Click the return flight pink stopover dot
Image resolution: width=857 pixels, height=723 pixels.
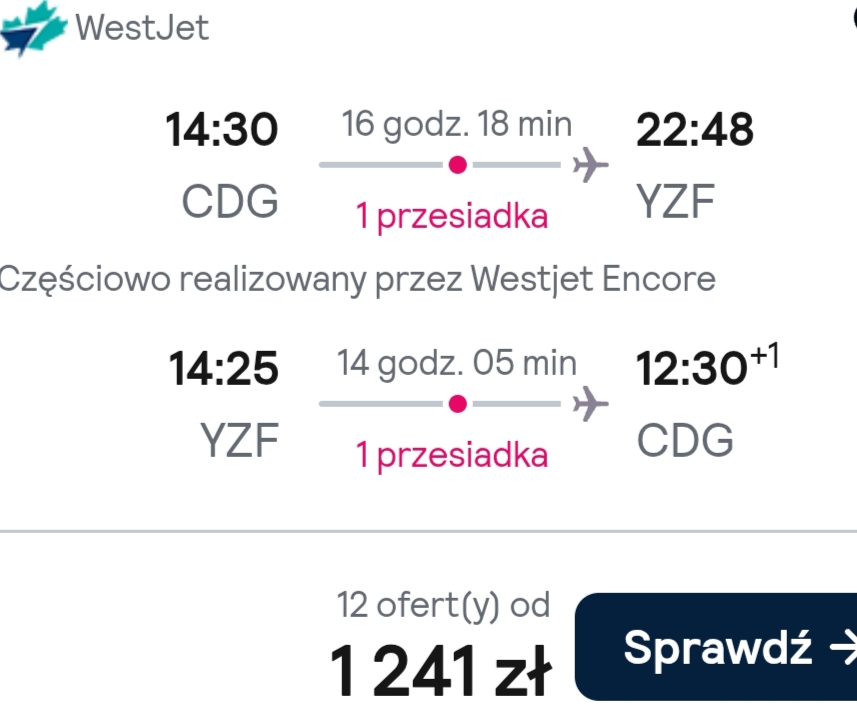click(x=457, y=404)
